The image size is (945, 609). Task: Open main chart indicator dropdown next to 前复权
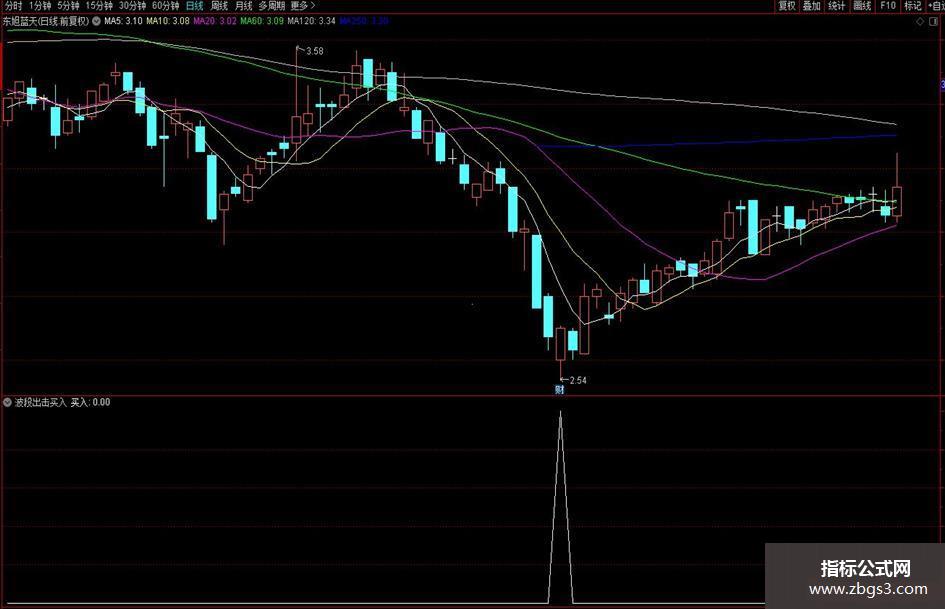pos(96,21)
